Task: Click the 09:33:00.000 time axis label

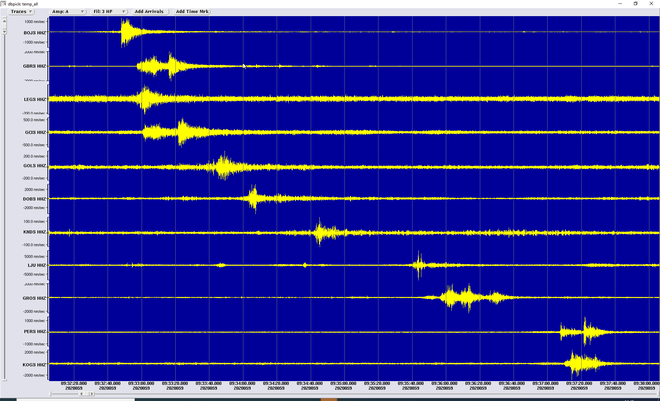Action: 141,383
